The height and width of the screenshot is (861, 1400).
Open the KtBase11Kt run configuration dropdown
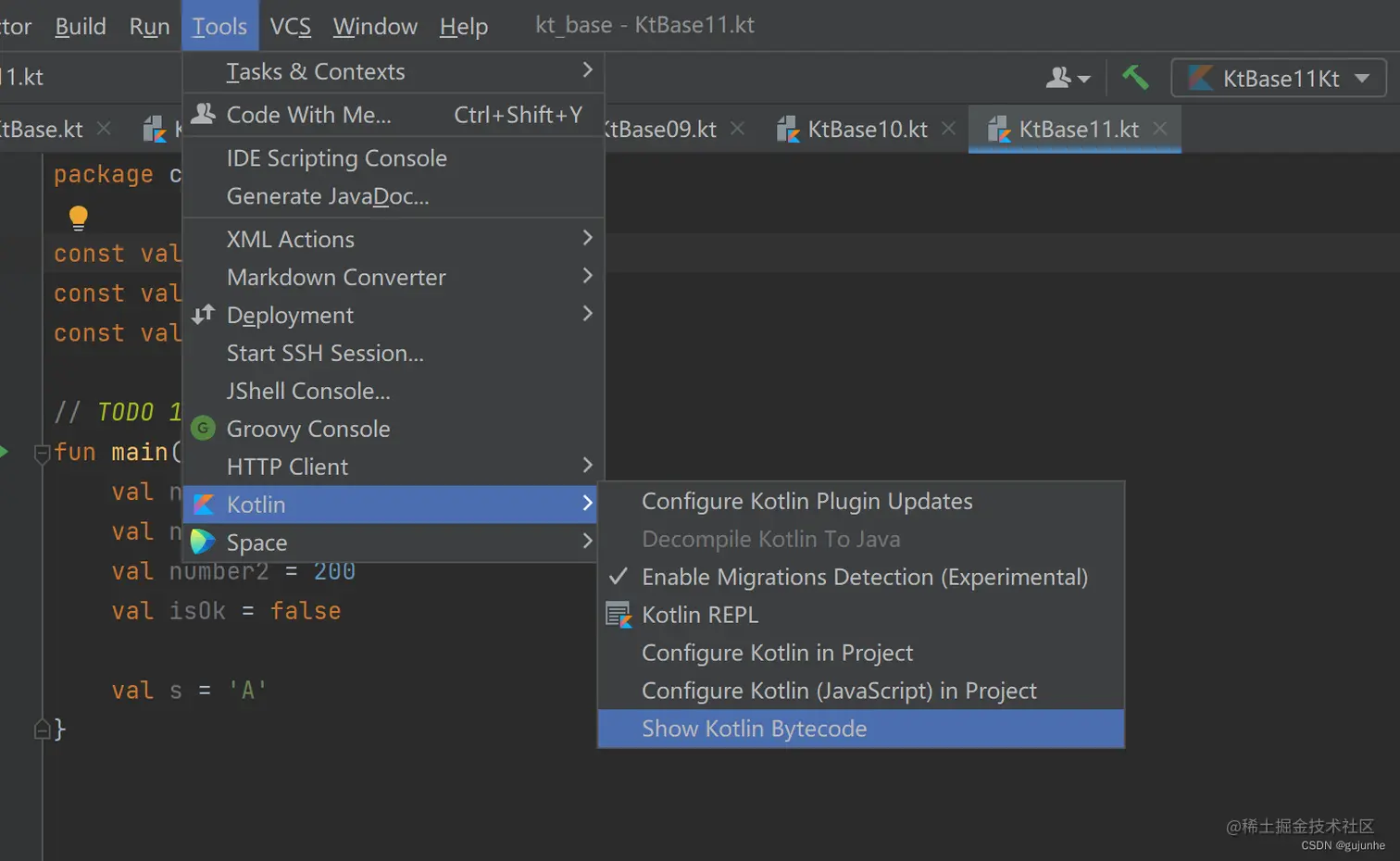(x=1279, y=78)
